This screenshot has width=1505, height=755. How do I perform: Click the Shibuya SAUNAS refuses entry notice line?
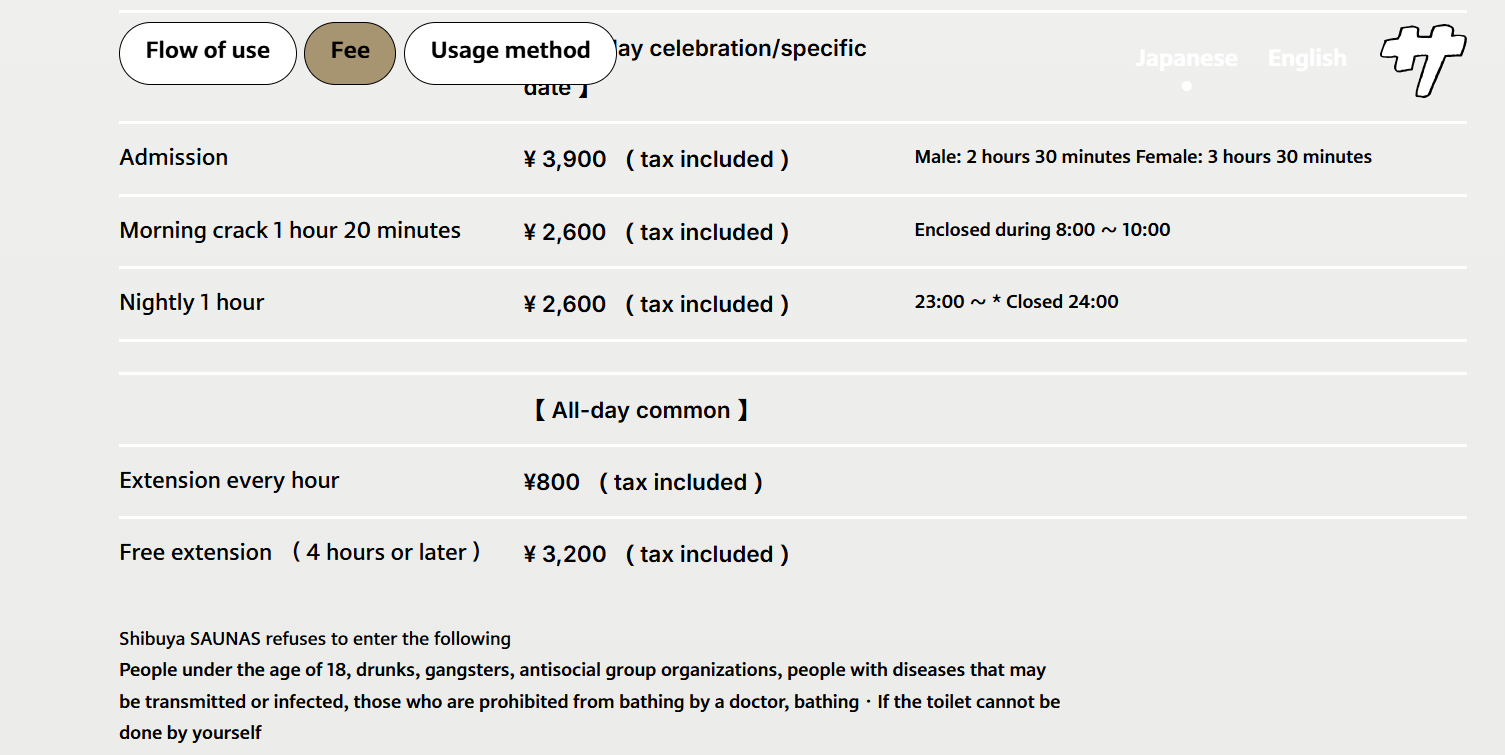[x=315, y=638]
